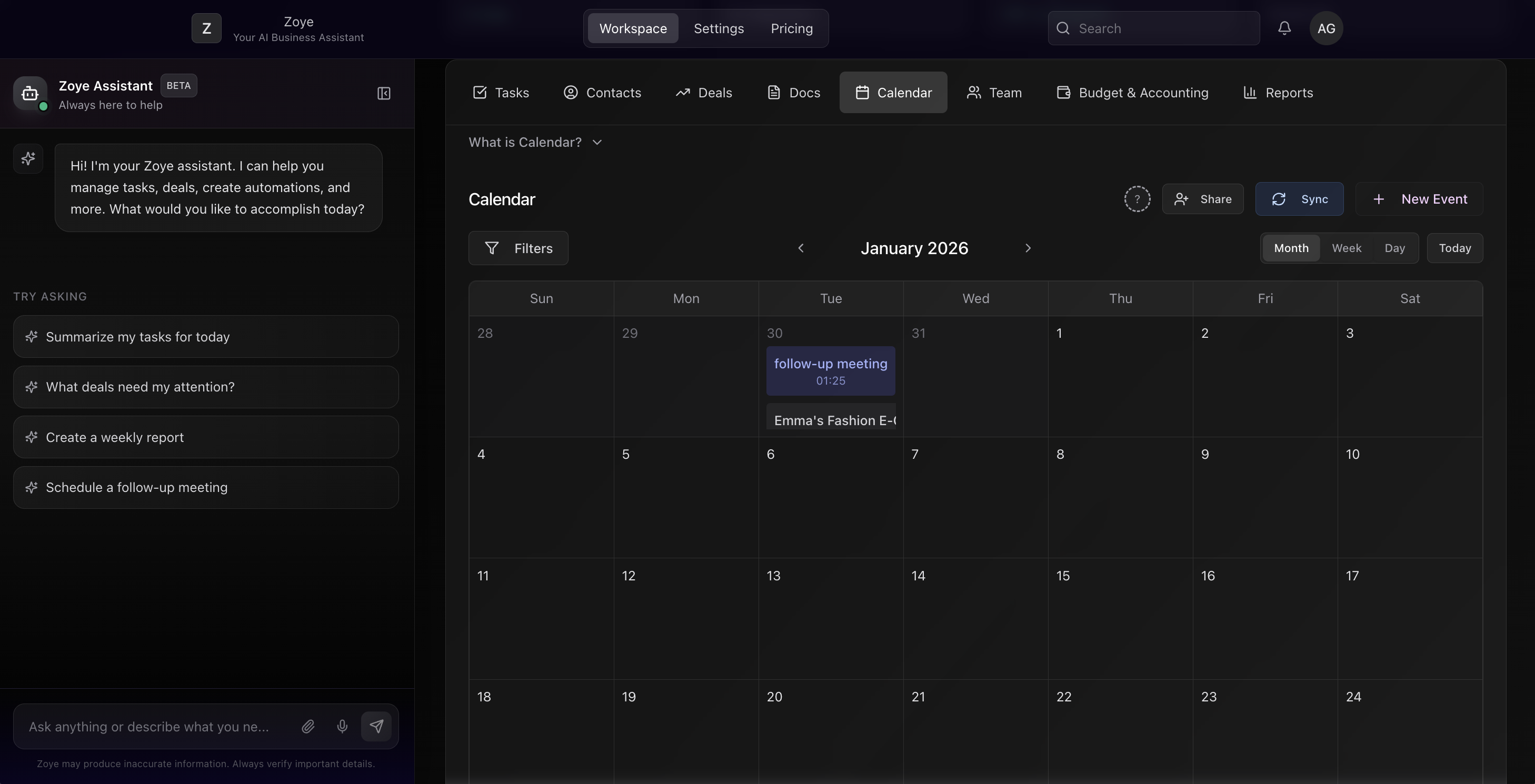The width and height of the screenshot is (1535, 784).
Task: Switch calendar to Week view
Action: 1347,248
